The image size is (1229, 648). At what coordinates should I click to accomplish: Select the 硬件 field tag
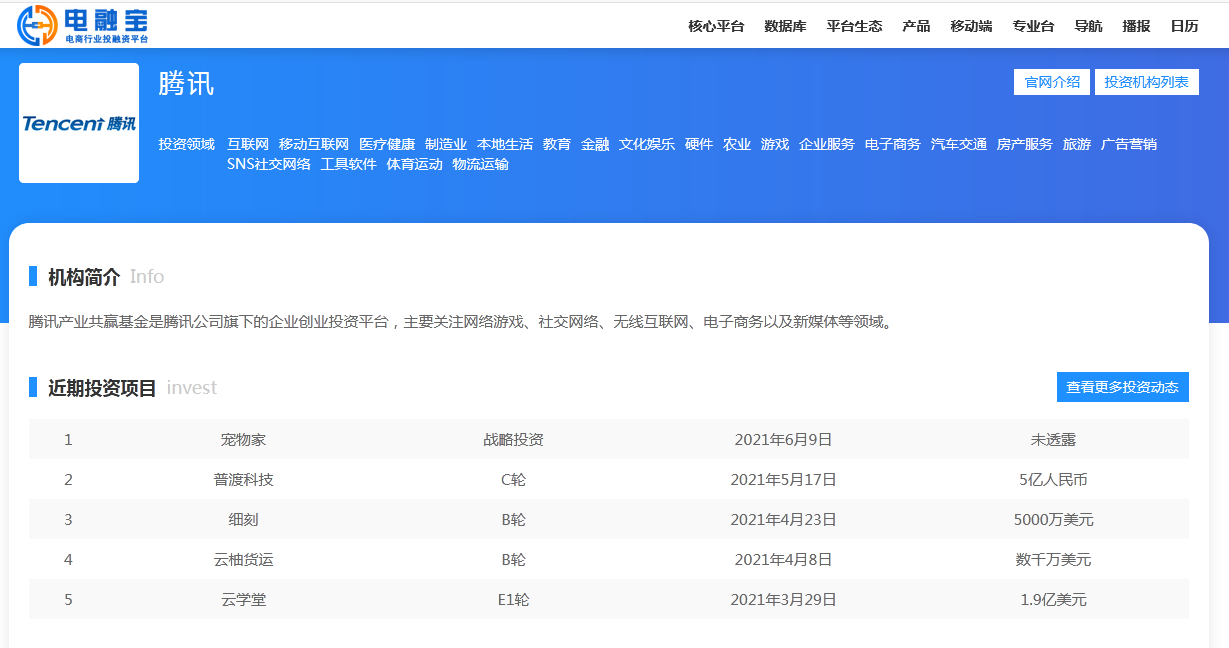(699, 144)
